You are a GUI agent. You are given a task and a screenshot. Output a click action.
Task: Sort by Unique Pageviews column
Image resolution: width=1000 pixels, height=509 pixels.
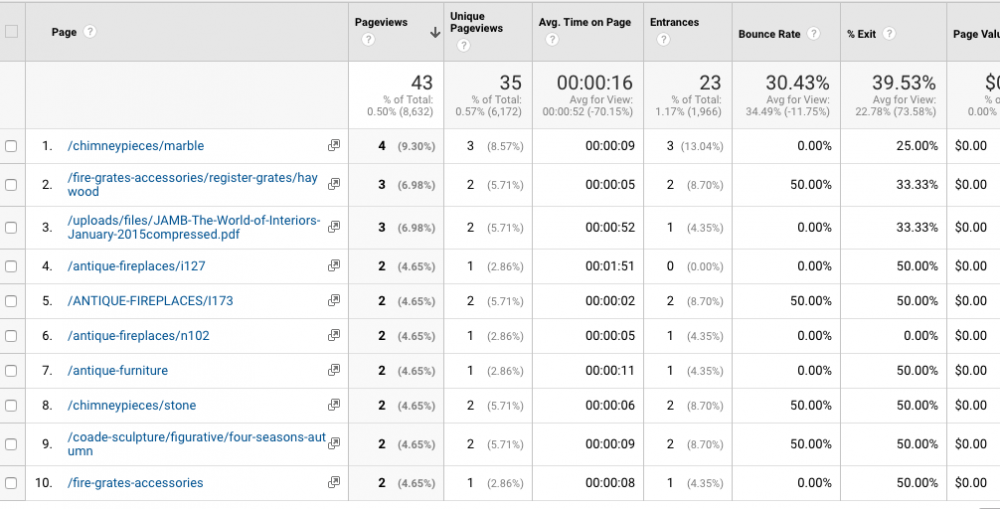[x=475, y=22]
